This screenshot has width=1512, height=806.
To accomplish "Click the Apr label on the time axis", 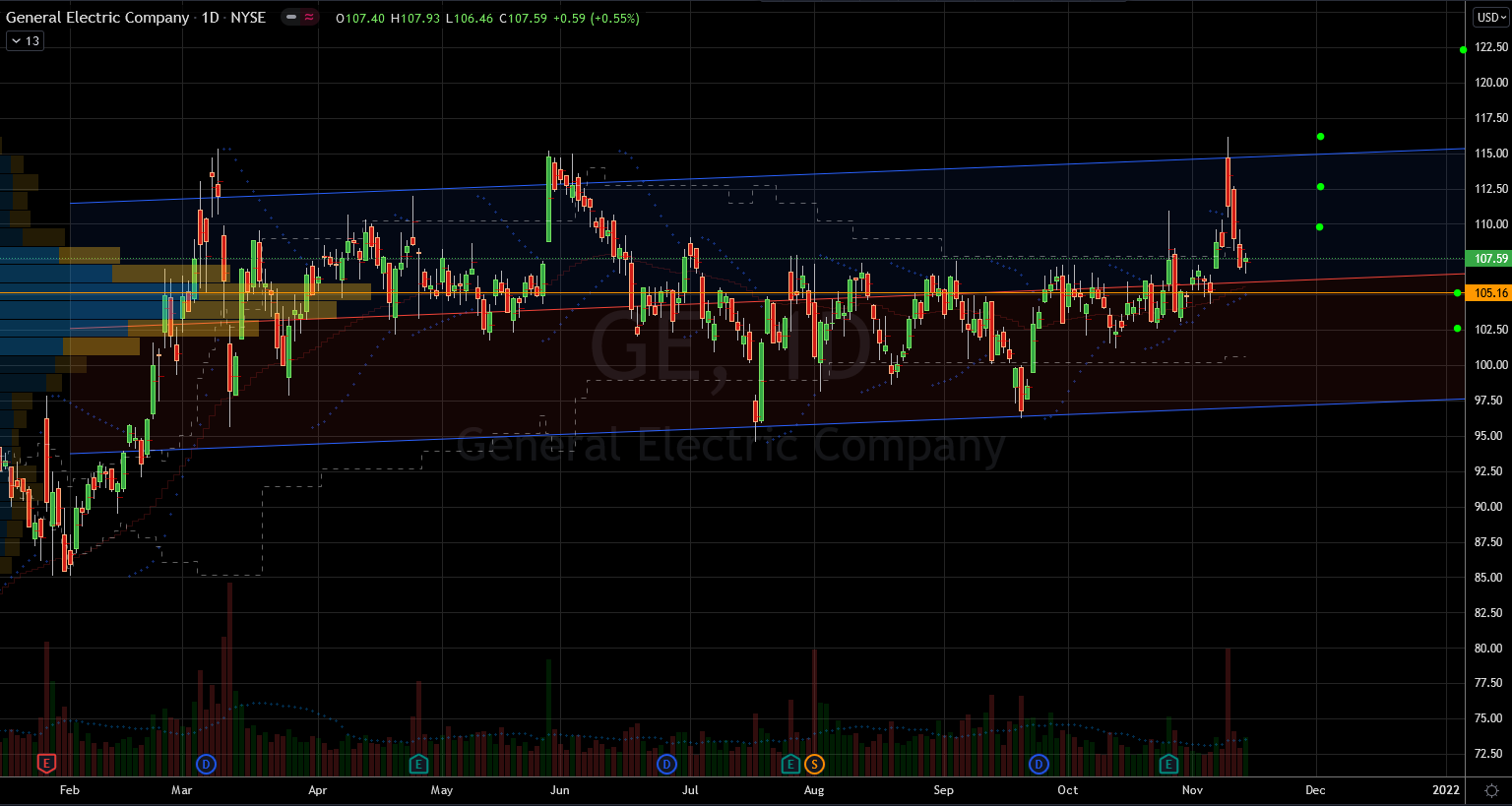I will (317, 790).
